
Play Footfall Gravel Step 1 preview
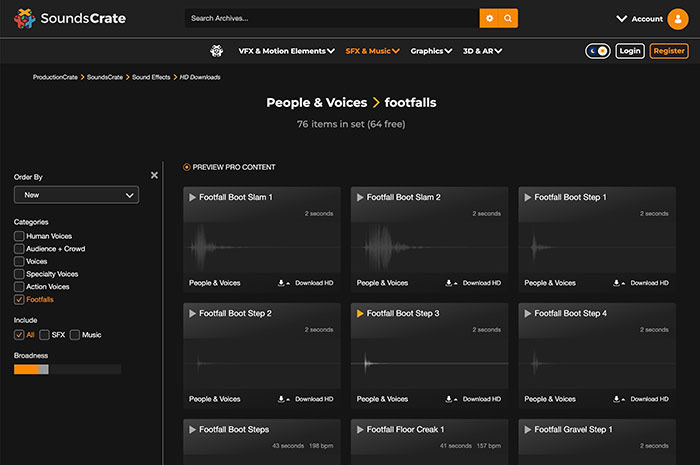coord(528,429)
